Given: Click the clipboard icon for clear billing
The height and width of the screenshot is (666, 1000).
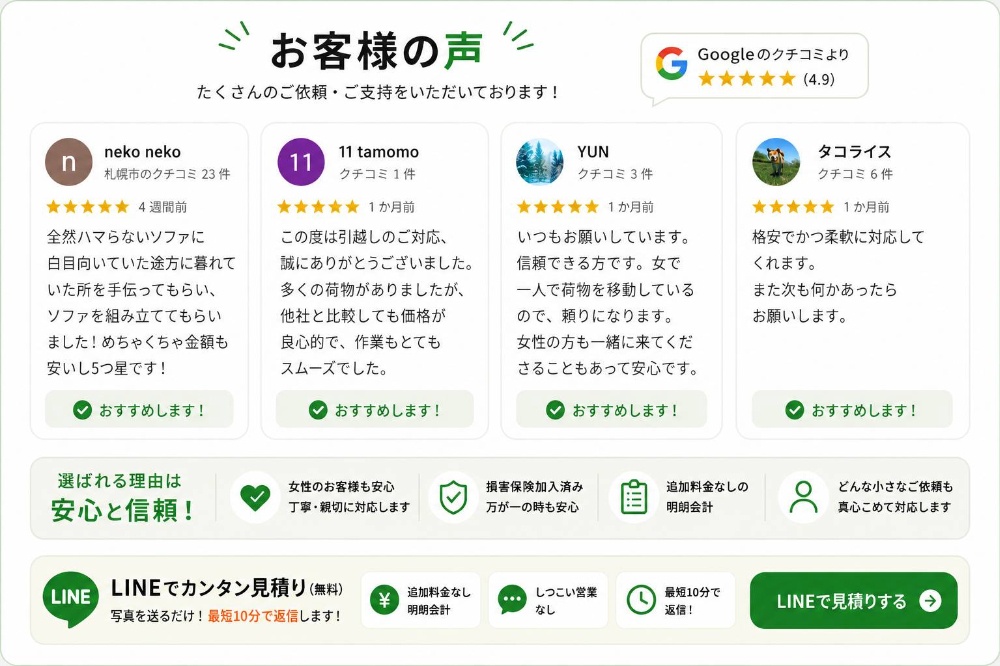Looking at the screenshot, I should (633, 497).
